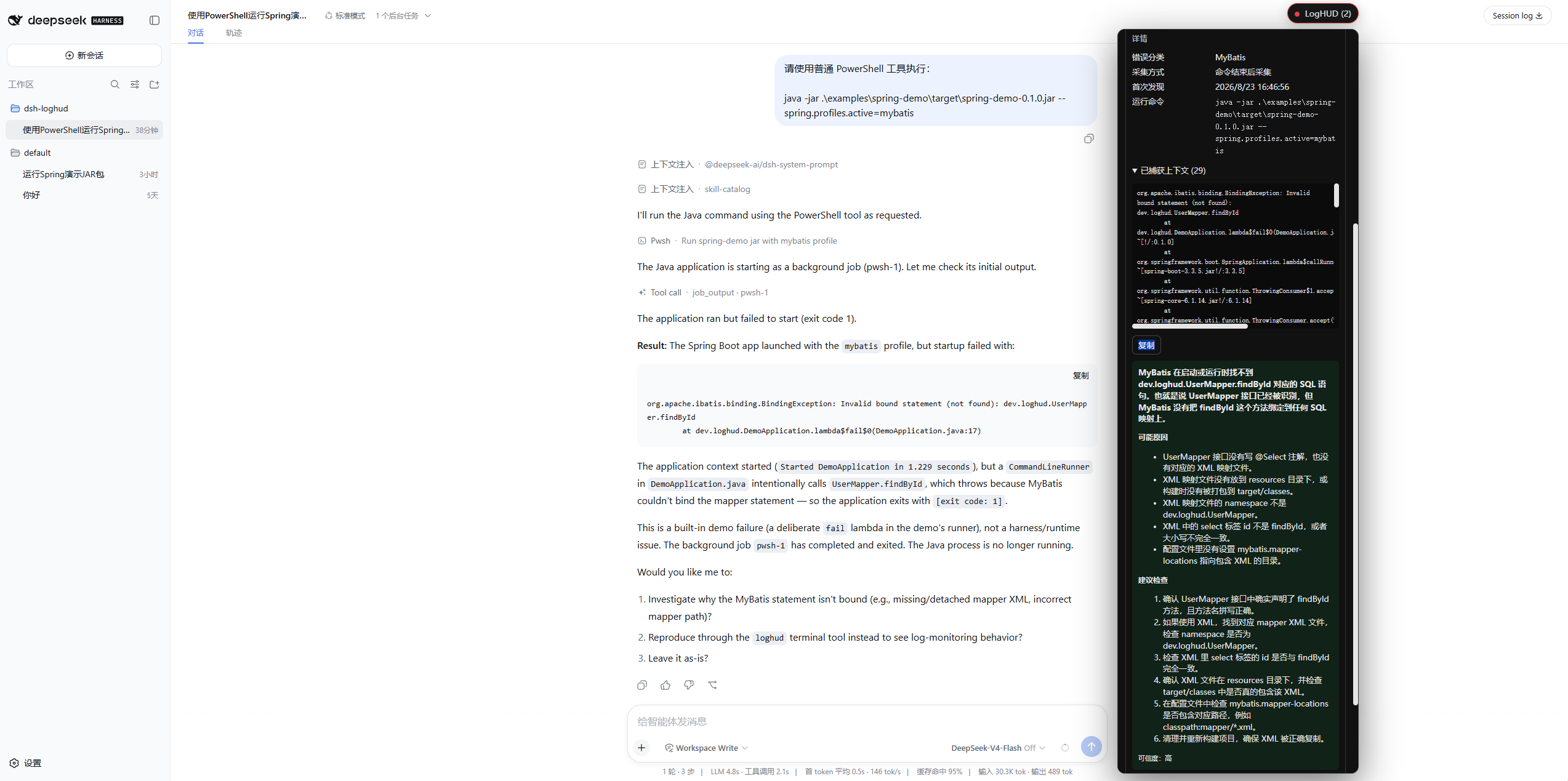Open dsh-system-prompt context injection entry
Image resolution: width=1568 pixels, height=781 pixels.
click(738, 164)
